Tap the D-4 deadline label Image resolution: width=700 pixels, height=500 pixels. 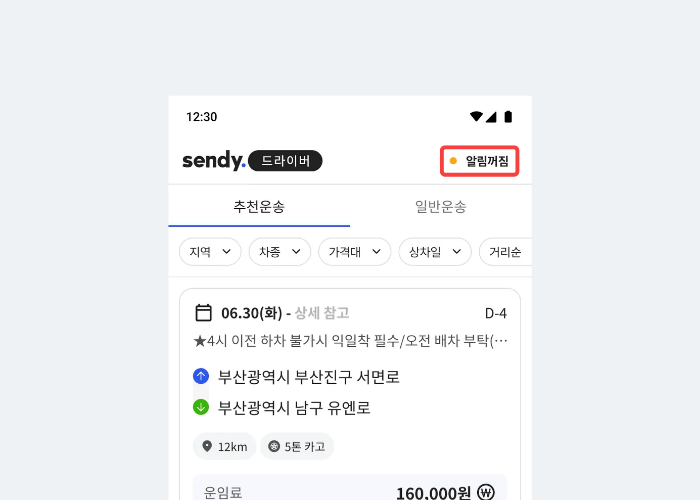(496, 312)
